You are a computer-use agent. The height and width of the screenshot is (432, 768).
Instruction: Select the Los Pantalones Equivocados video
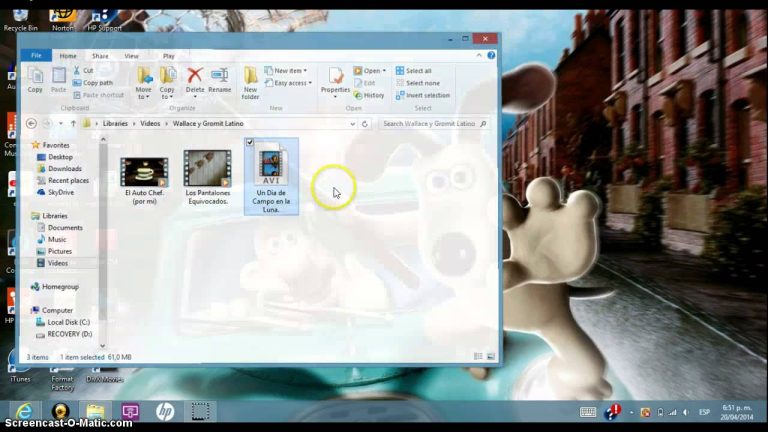(208, 177)
